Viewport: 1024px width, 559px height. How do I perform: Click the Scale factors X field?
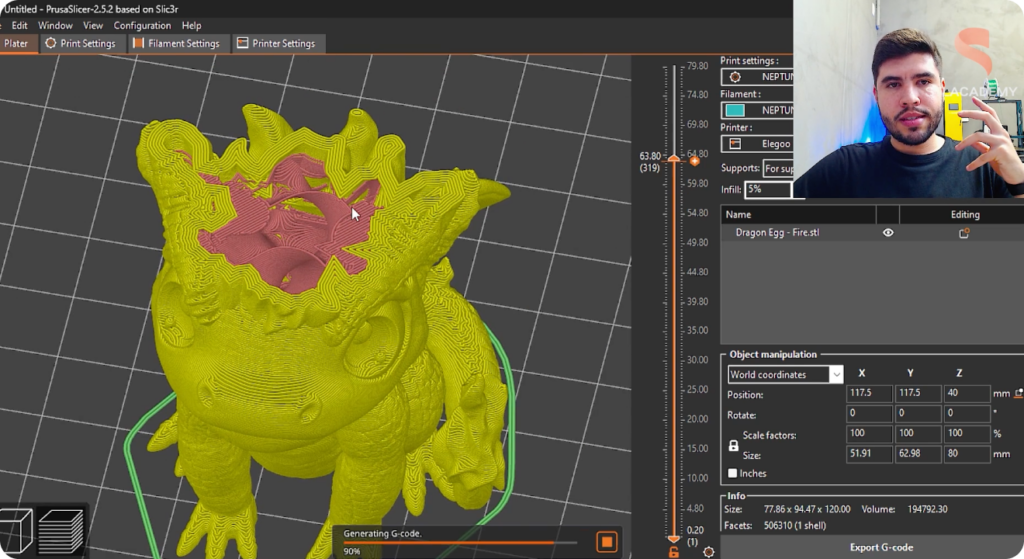(x=869, y=434)
